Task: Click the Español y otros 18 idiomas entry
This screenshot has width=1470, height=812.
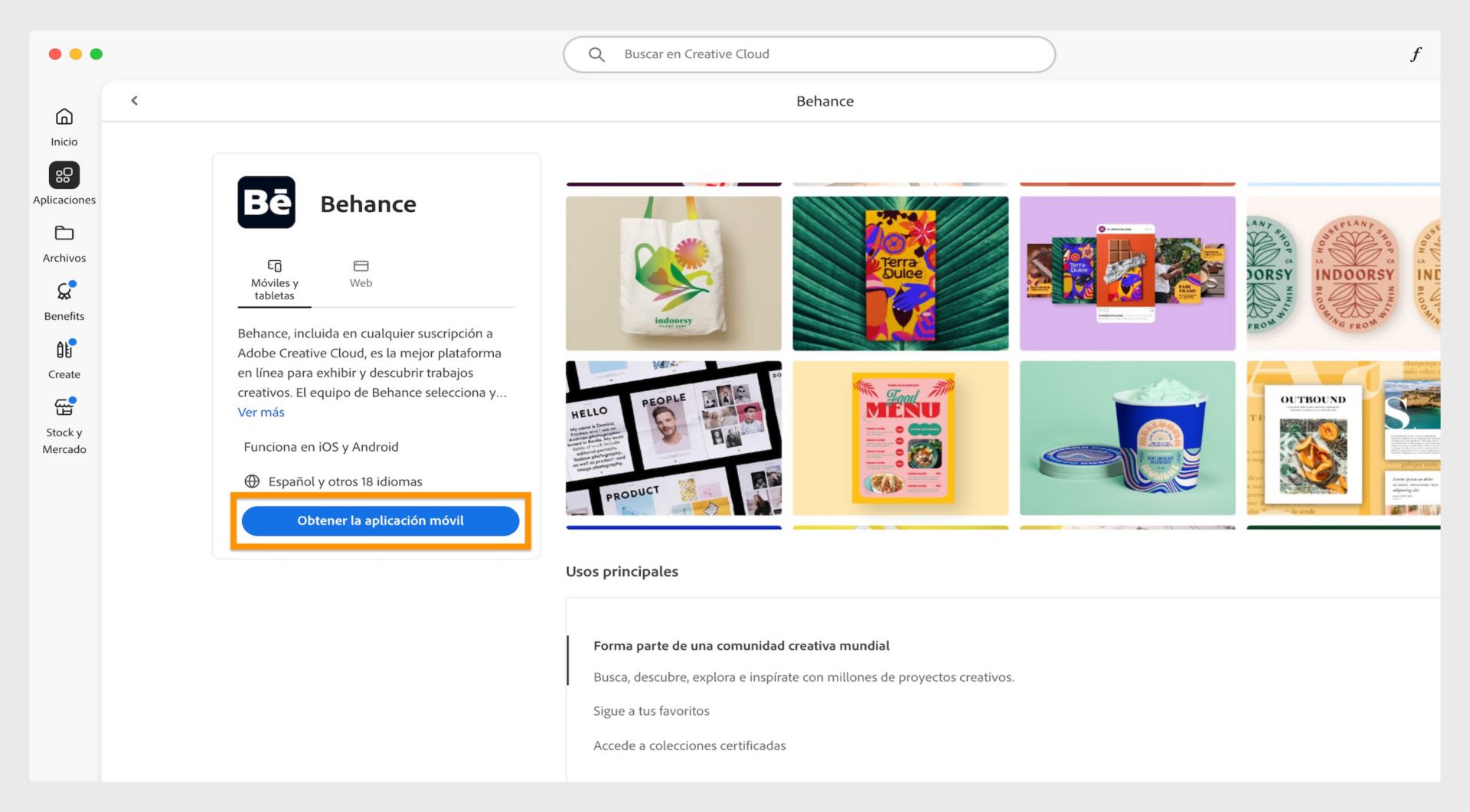Action: pos(345,481)
